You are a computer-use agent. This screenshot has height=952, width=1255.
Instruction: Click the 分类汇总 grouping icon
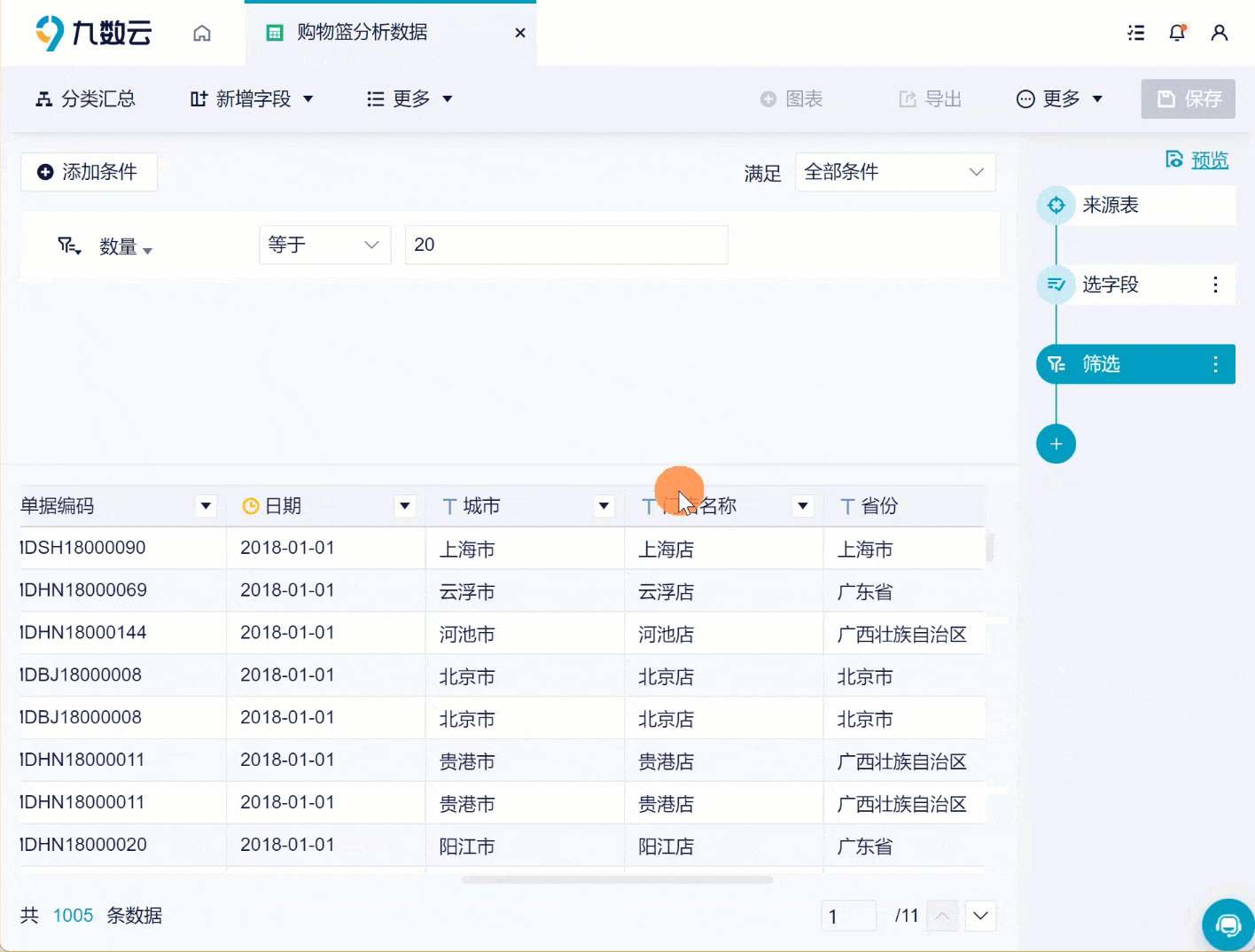point(43,98)
